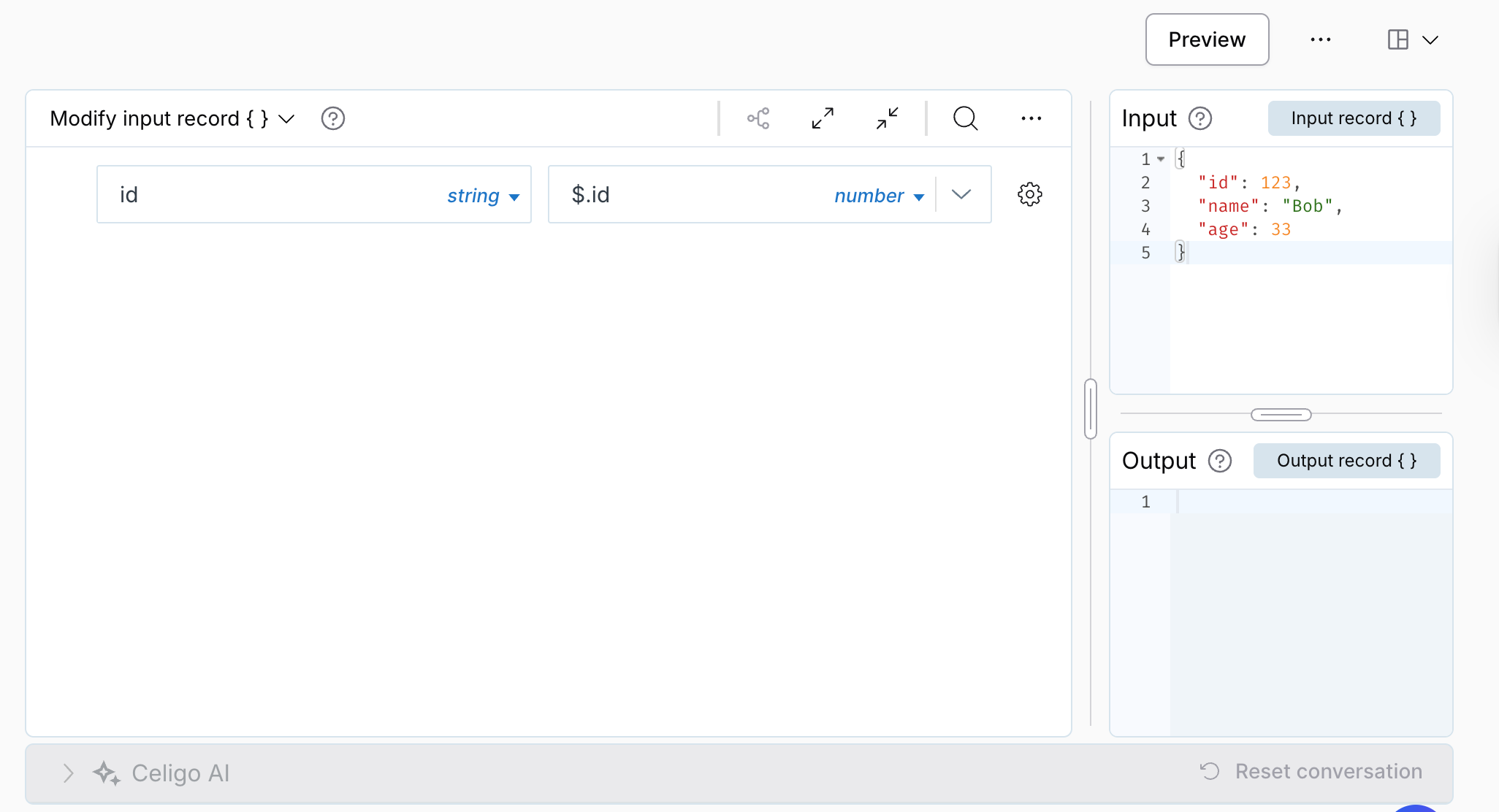Click the Celigo AI sparkle icon
The height and width of the screenshot is (812, 1499).
pos(107,773)
